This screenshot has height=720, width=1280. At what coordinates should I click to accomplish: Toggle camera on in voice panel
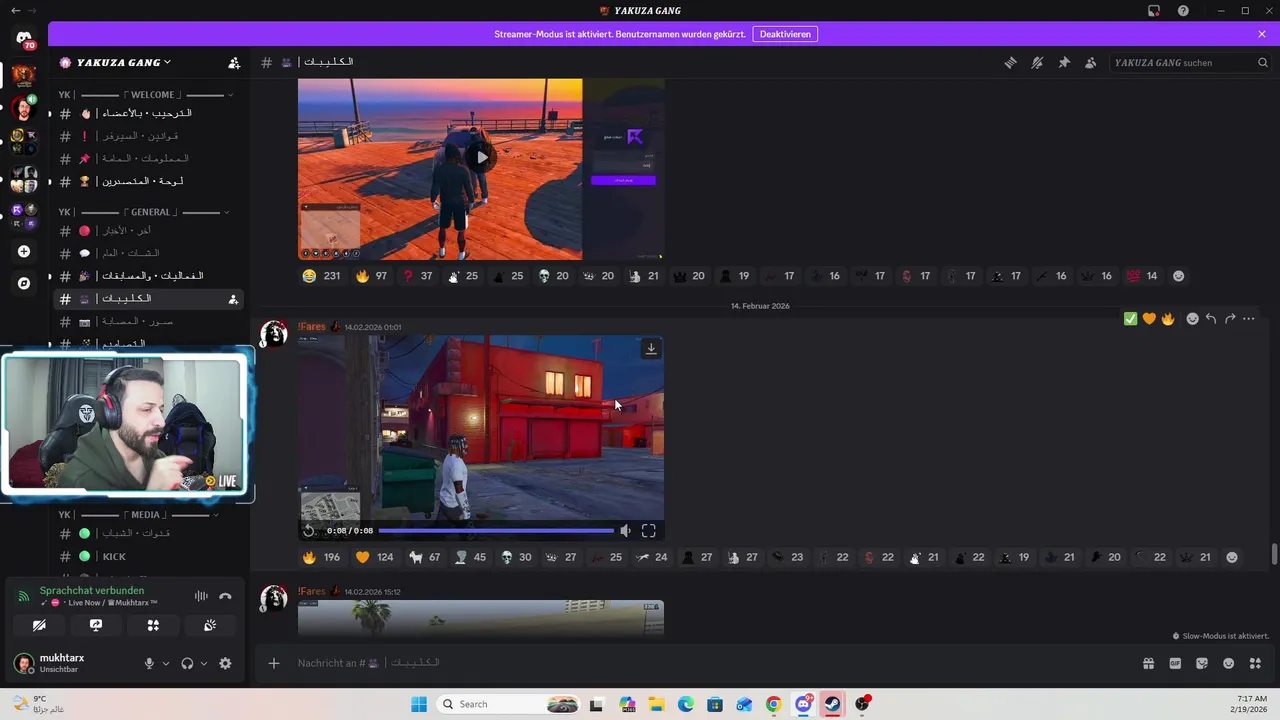(39, 625)
